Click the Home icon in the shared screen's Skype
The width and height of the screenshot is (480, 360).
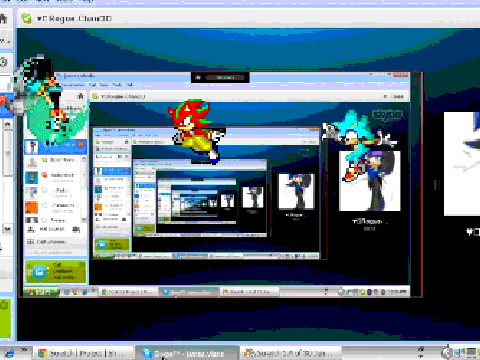click(80, 96)
